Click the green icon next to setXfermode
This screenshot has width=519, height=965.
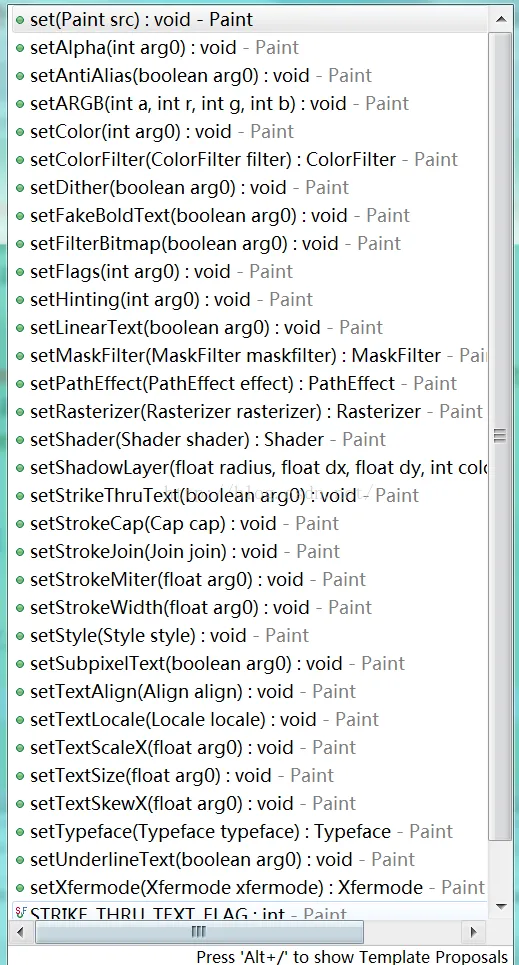tap(20, 888)
